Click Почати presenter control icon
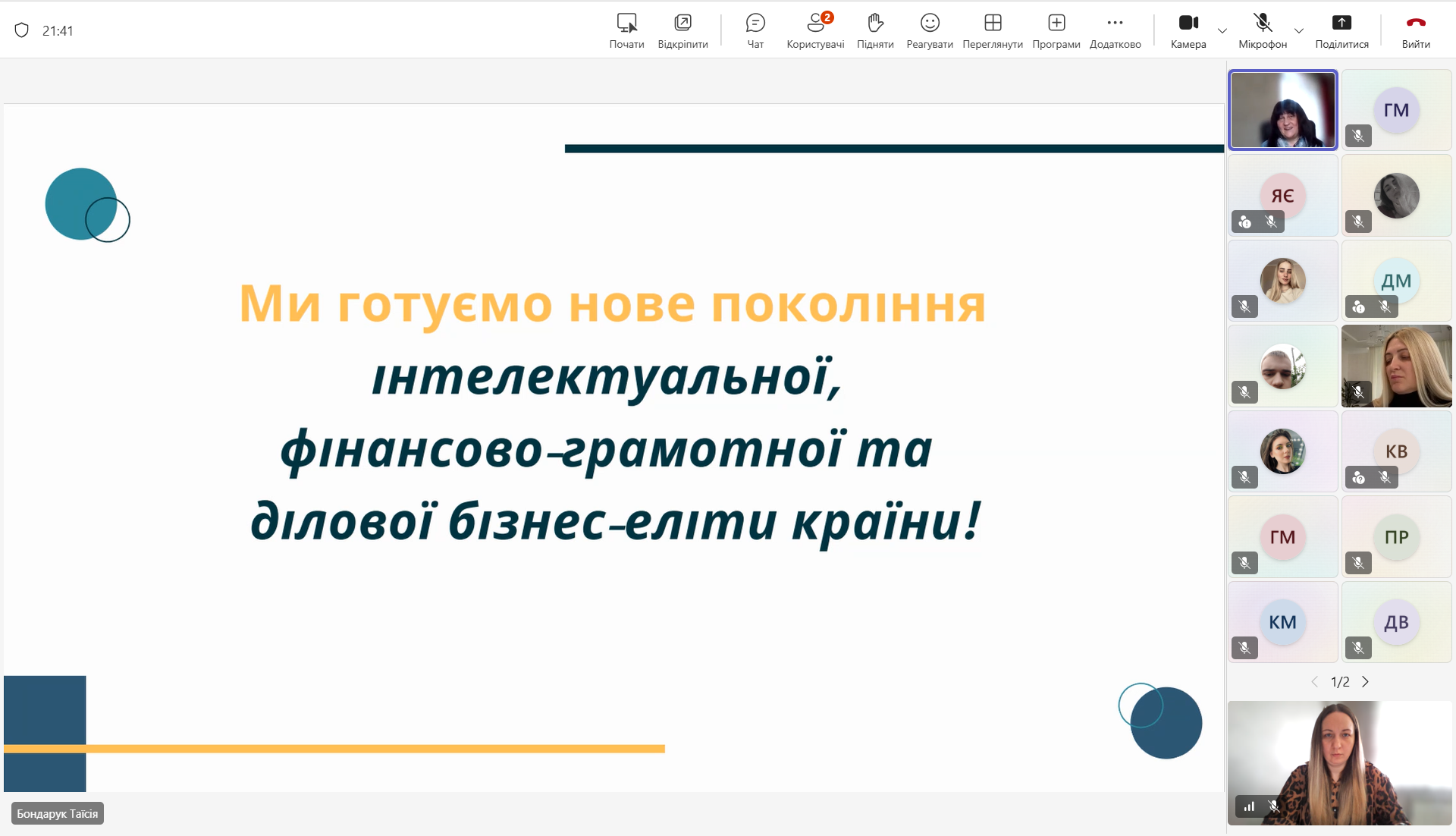Screen dimensions: 1456x836 (626, 30)
